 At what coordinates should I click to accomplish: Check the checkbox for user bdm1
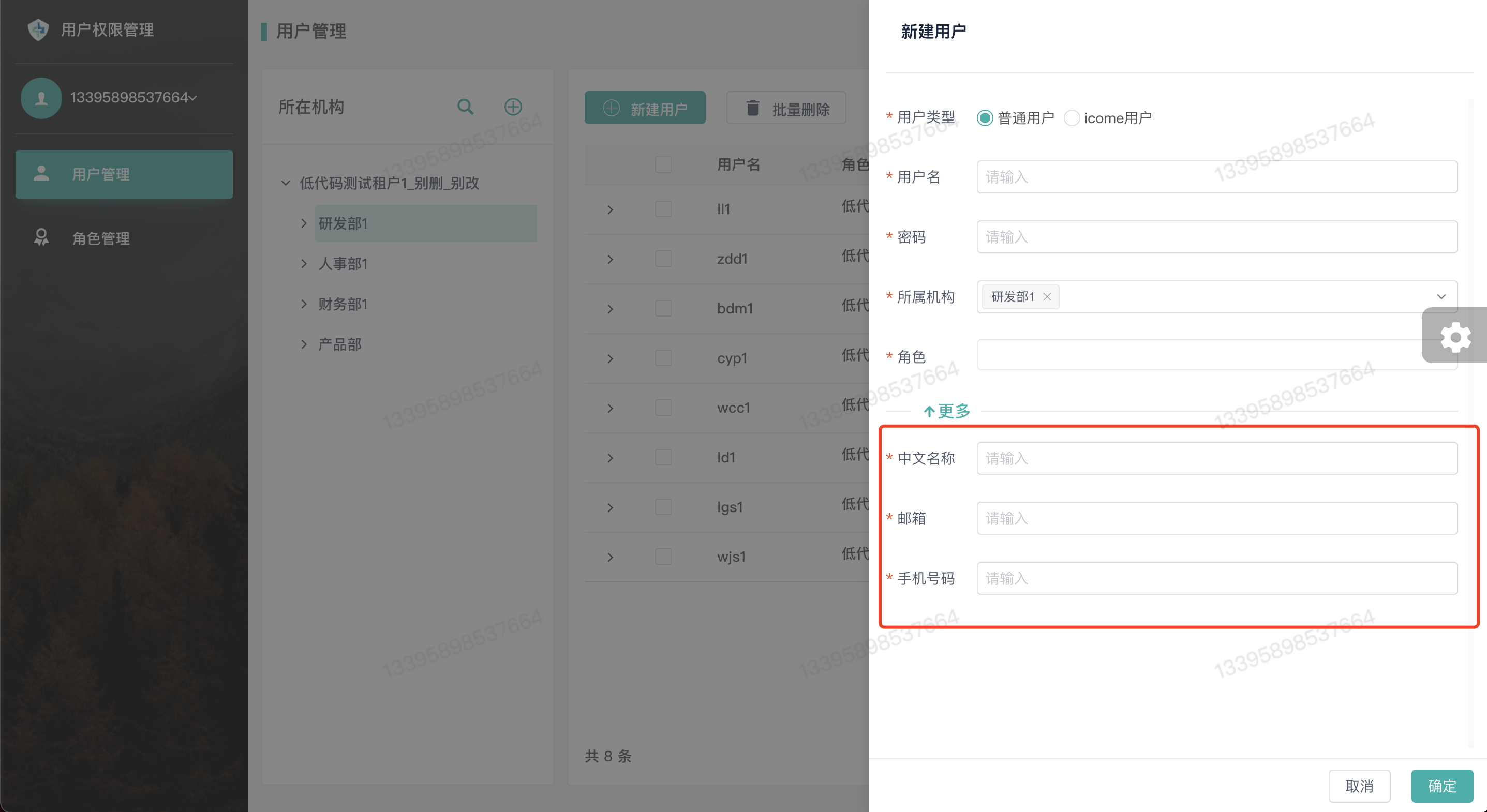tap(663, 308)
